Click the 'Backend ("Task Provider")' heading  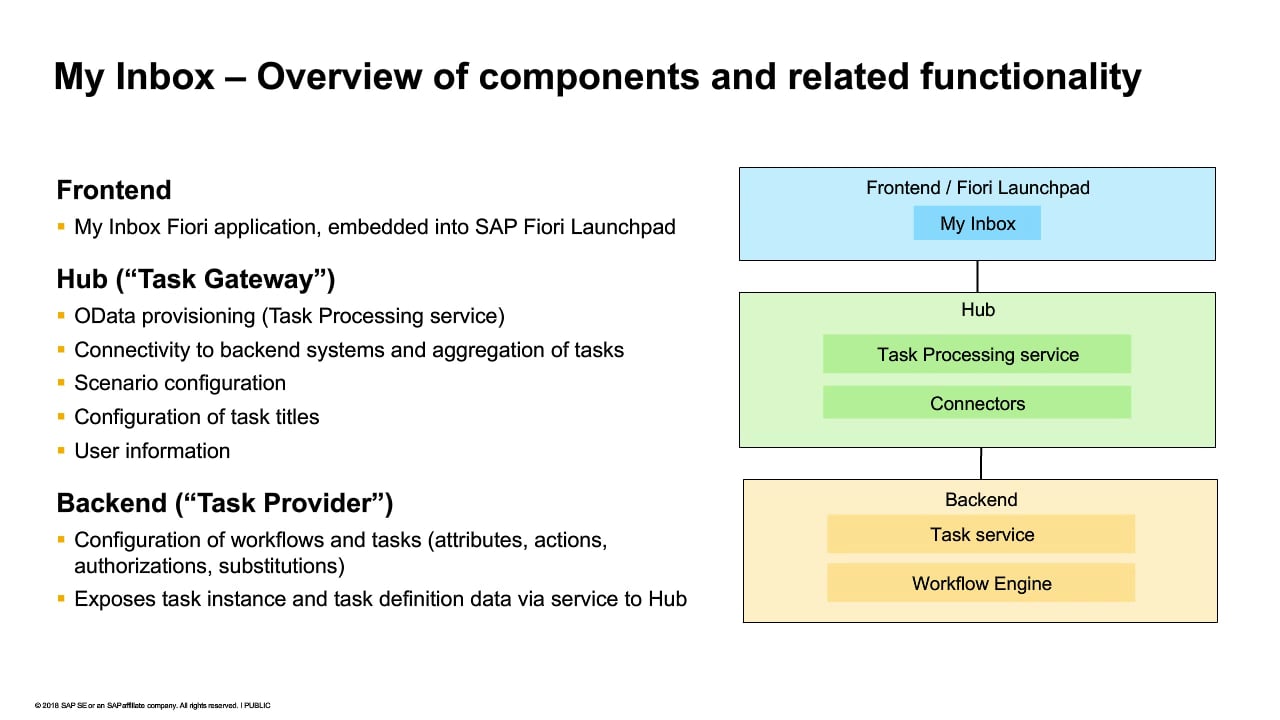click(225, 502)
